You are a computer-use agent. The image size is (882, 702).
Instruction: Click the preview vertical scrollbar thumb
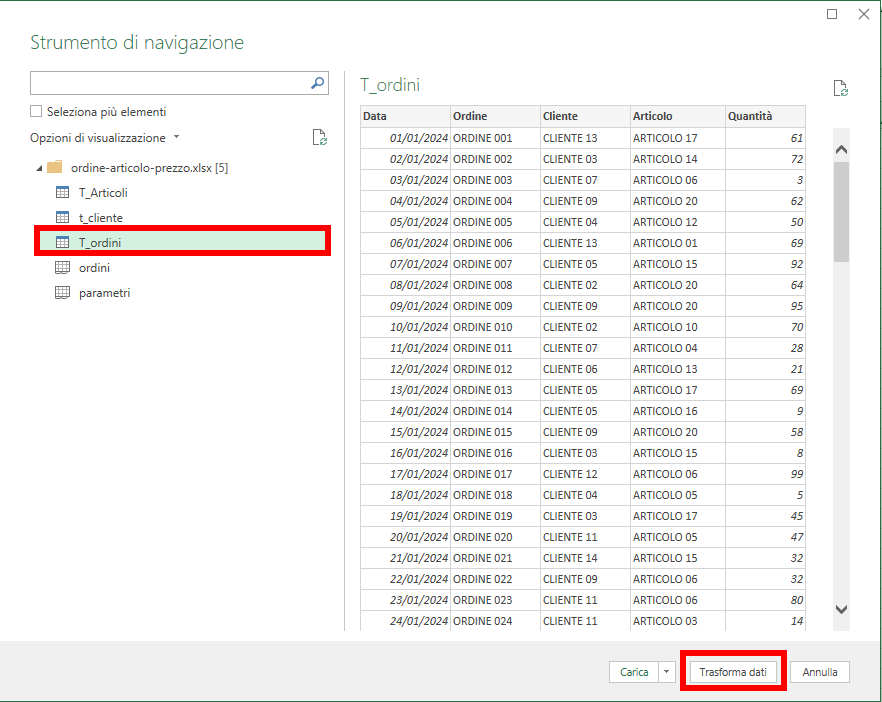pos(842,212)
